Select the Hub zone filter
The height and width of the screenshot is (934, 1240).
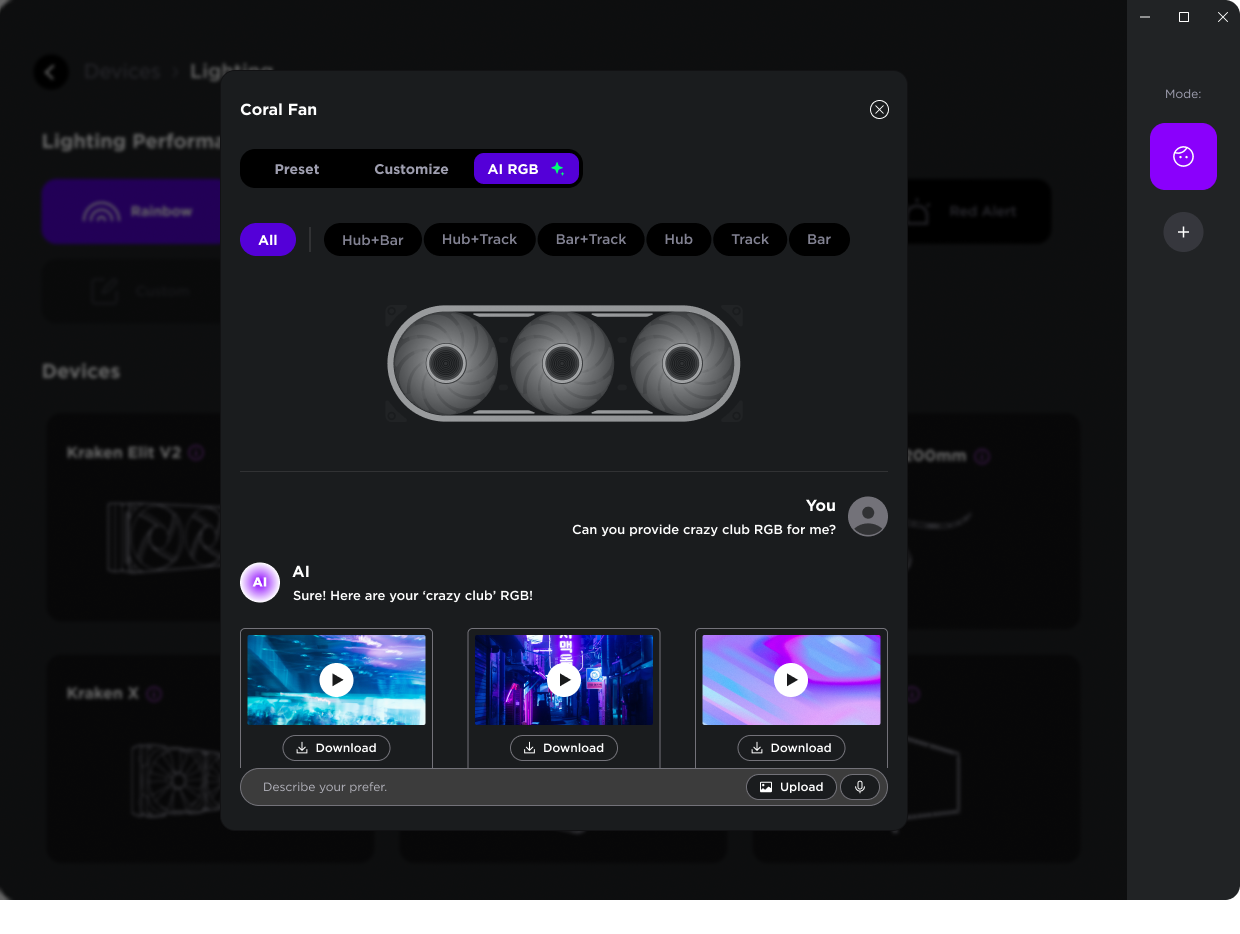click(679, 240)
